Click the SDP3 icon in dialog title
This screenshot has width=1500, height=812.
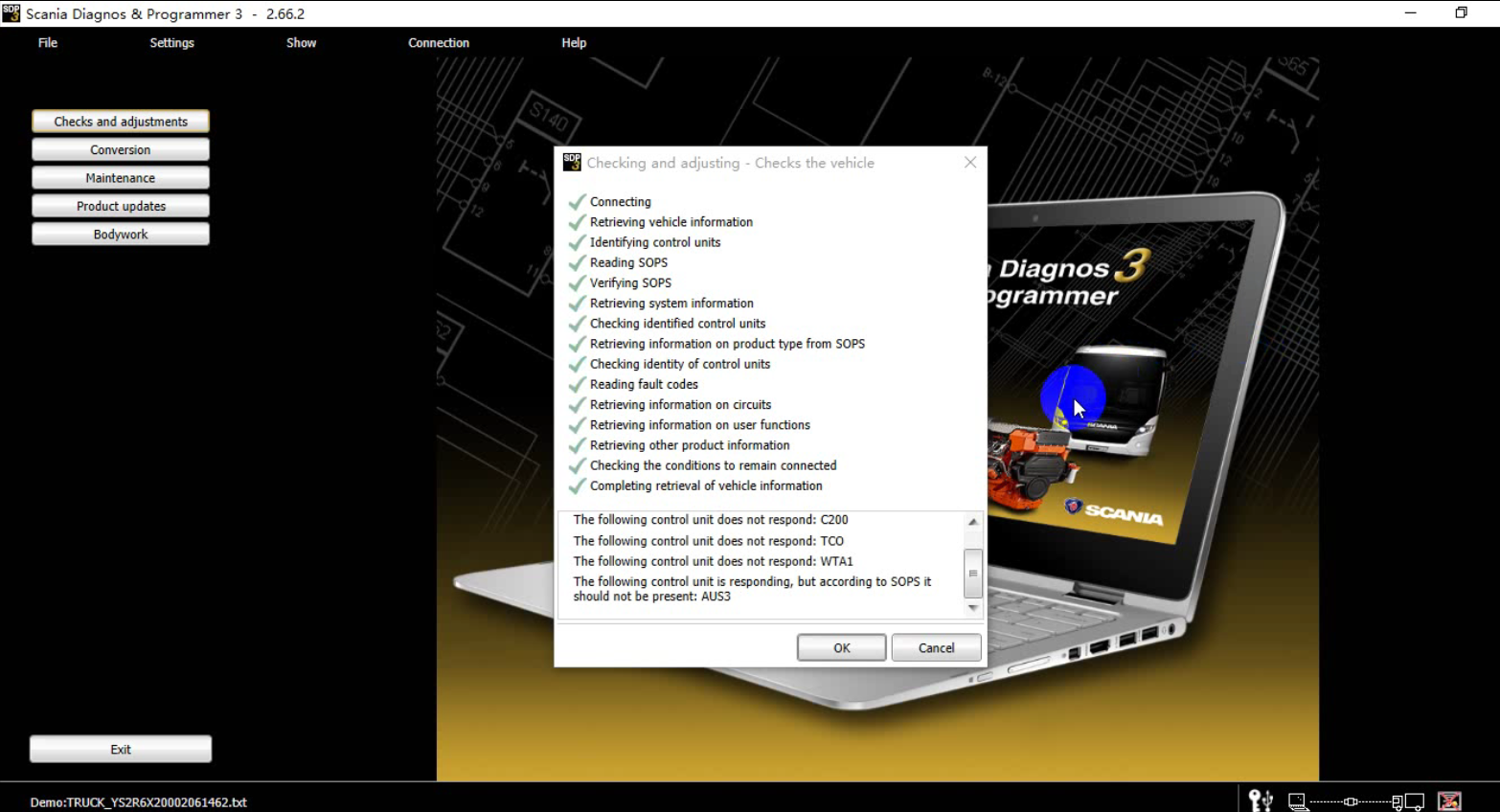coord(572,163)
